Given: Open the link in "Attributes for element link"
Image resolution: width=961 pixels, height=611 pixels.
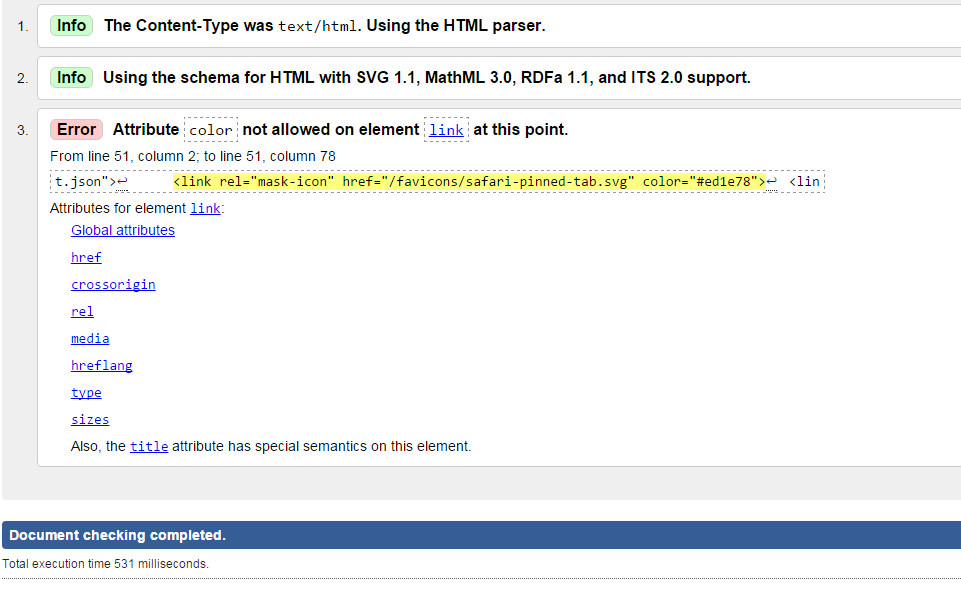Looking at the screenshot, I should [x=205, y=208].
